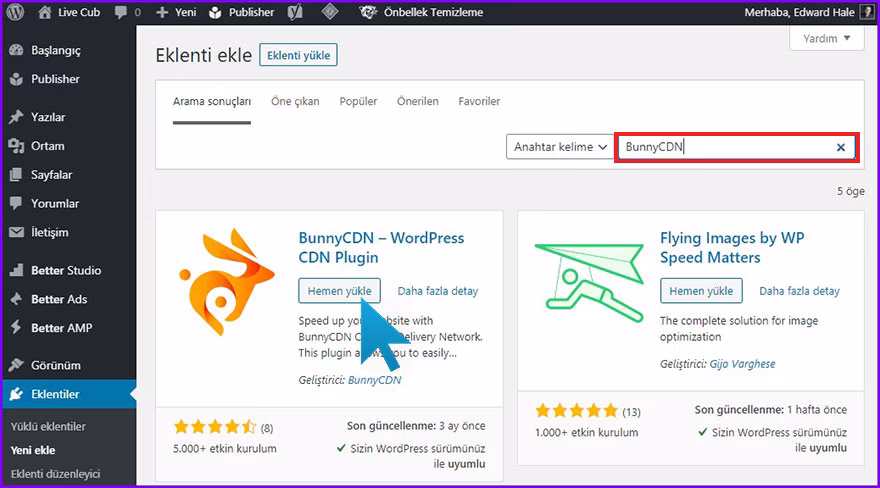
Task: Click the Publisher icon in admin bar
Action: point(215,12)
